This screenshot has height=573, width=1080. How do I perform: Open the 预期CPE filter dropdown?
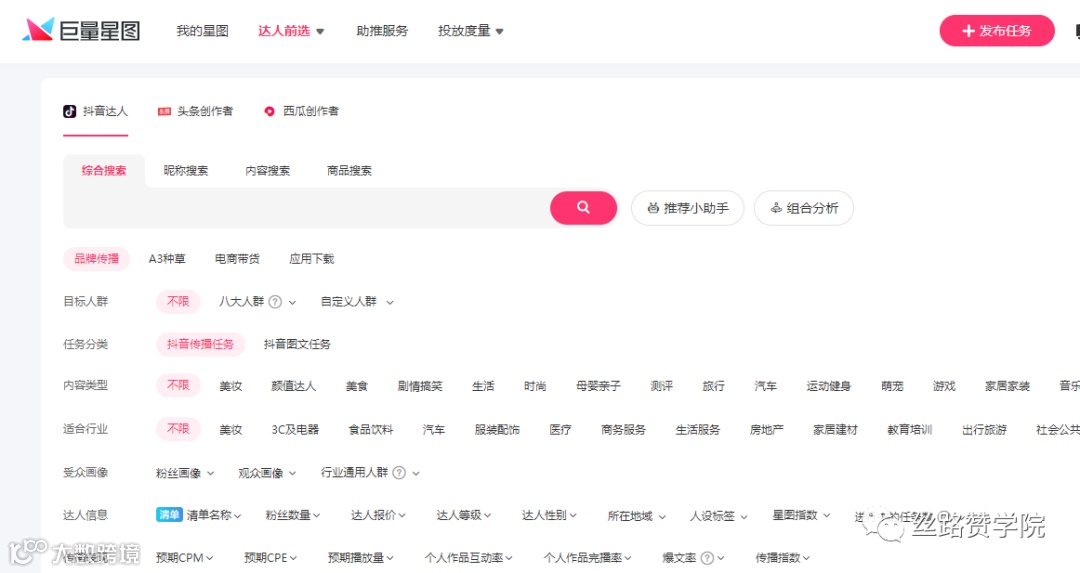(x=270, y=558)
